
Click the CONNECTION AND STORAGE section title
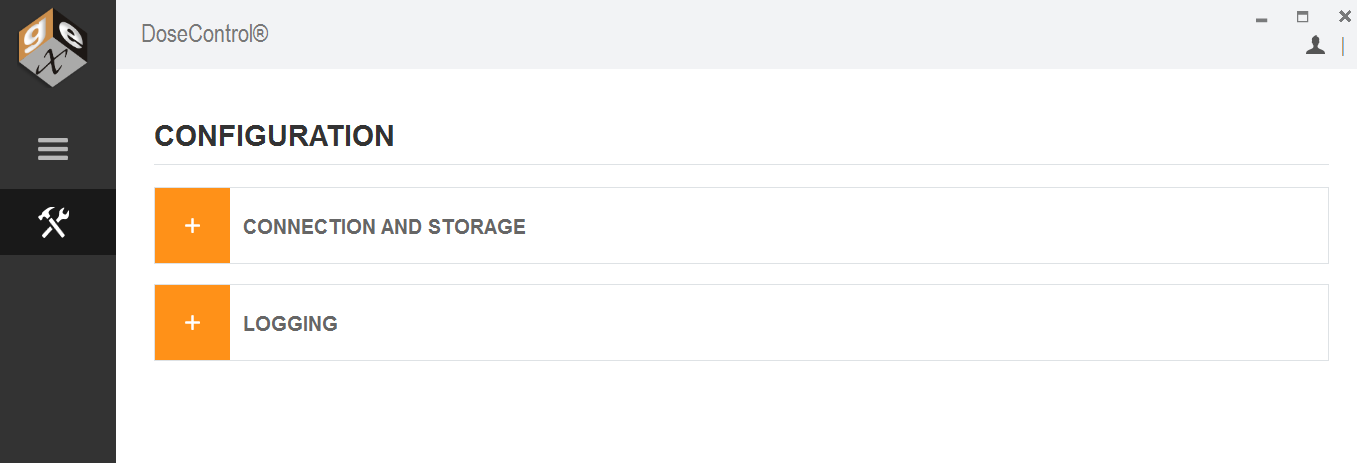[384, 227]
